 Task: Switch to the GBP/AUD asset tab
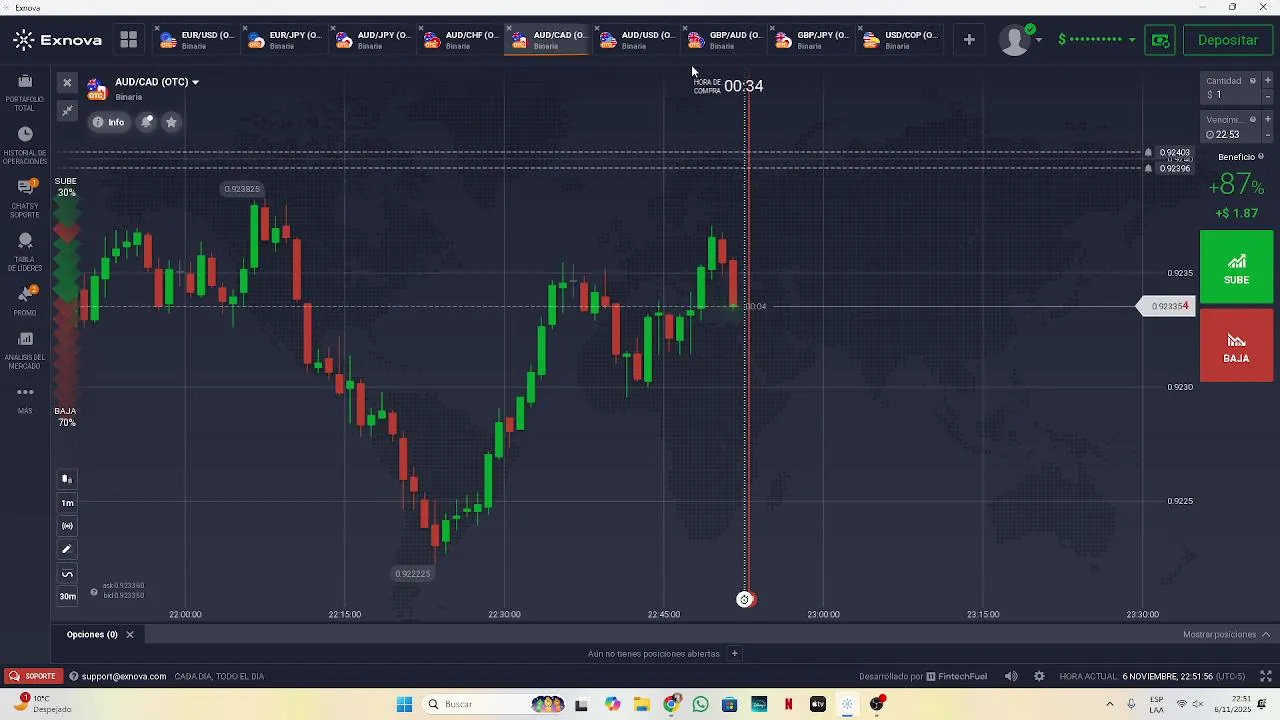[725, 40]
